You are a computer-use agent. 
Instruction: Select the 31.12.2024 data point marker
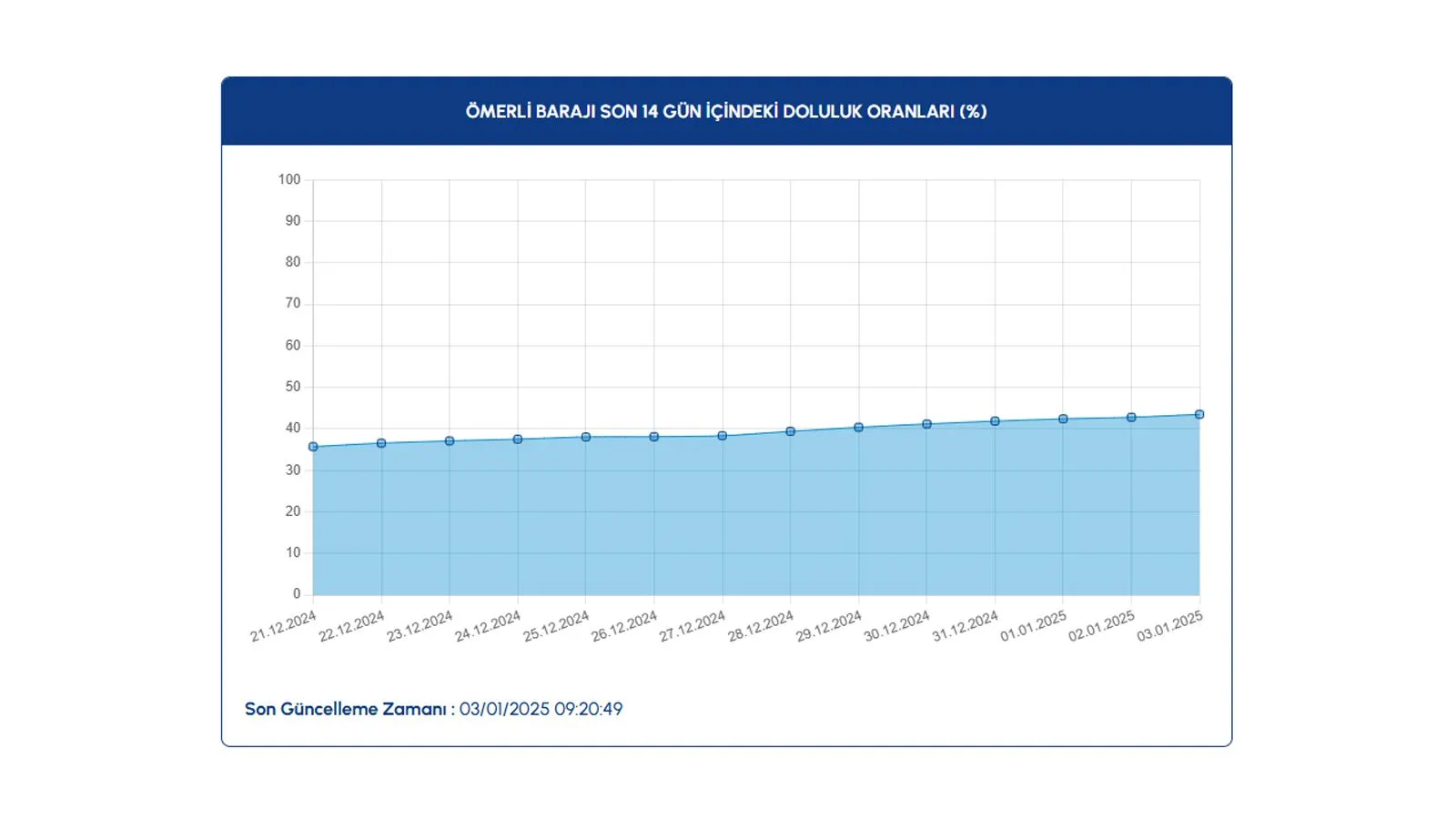click(995, 421)
